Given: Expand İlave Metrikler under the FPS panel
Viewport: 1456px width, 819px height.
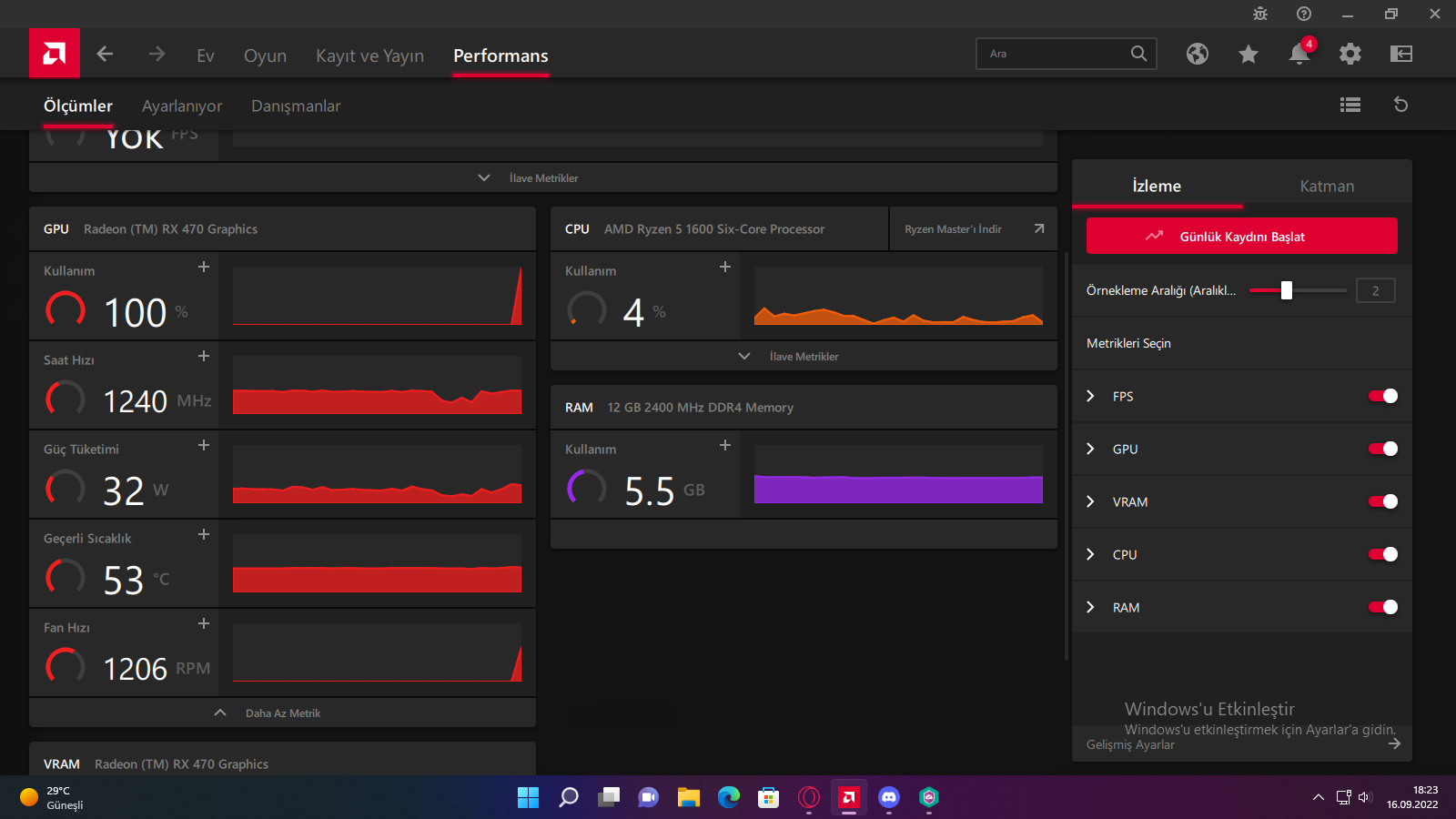Looking at the screenshot, I should (543, 177).
